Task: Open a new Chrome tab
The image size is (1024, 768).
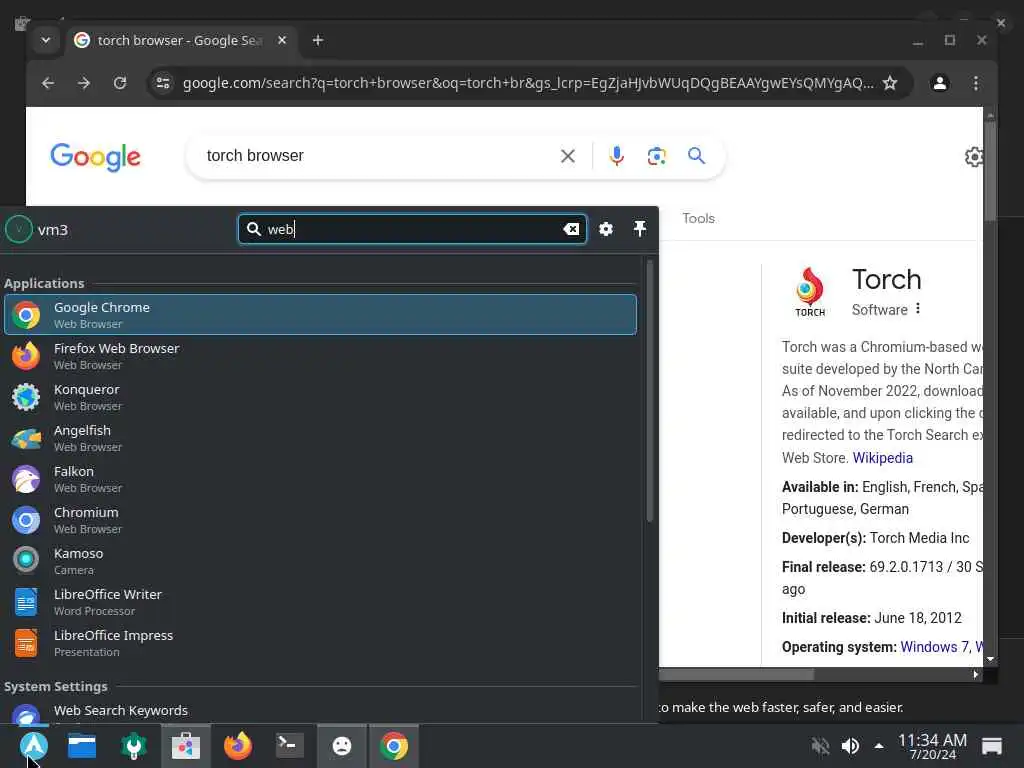Action: click(x=317, y=40)
